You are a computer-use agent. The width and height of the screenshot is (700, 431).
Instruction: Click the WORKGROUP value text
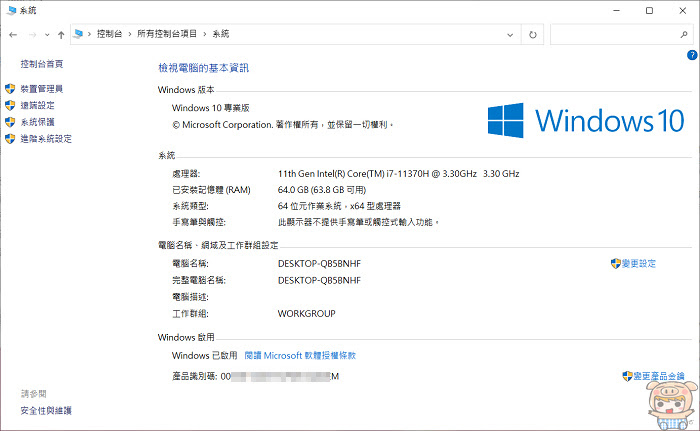(306, 314)
